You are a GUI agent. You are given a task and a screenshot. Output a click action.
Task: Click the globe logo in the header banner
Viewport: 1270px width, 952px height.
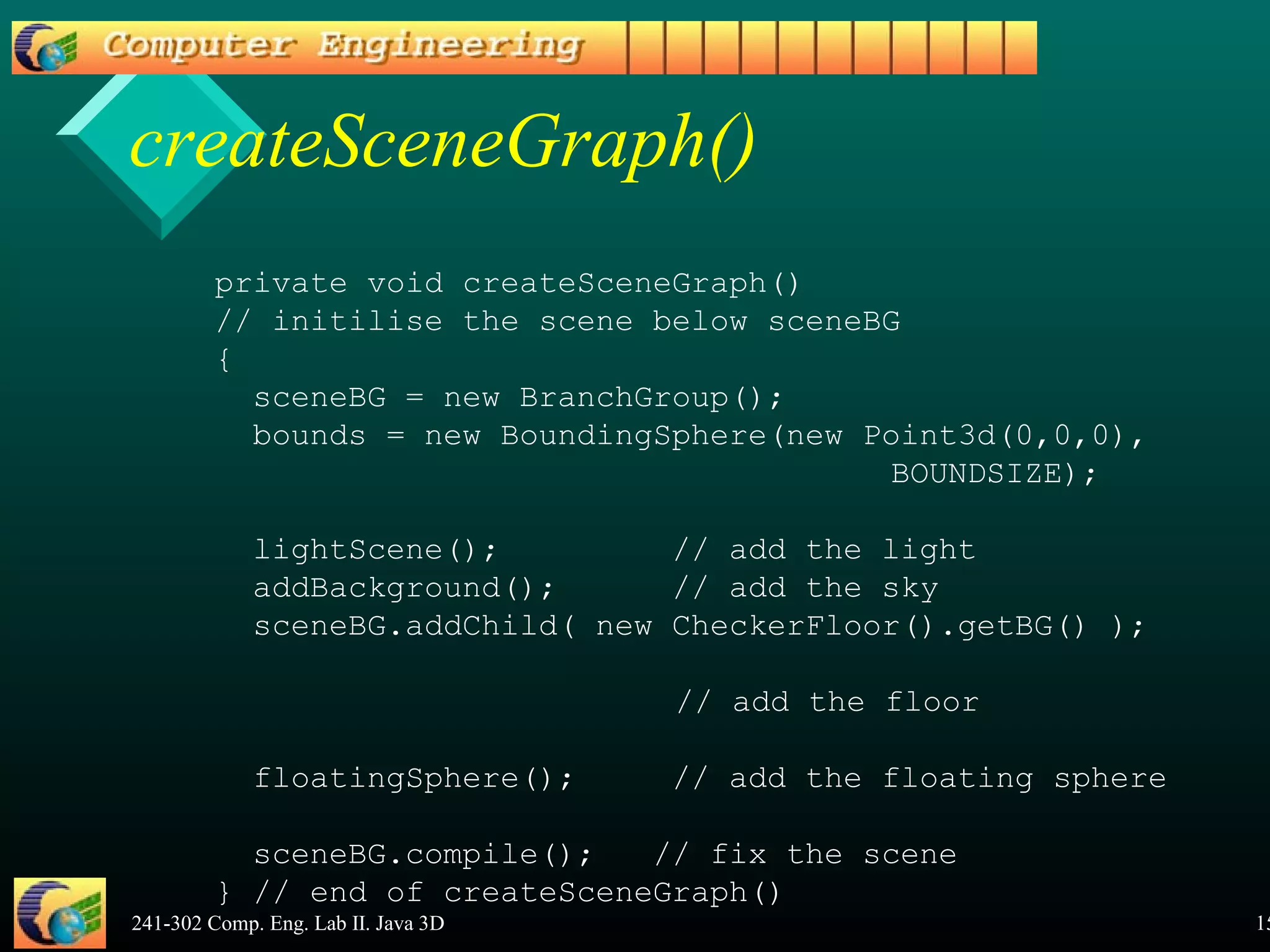pos(46,48)
